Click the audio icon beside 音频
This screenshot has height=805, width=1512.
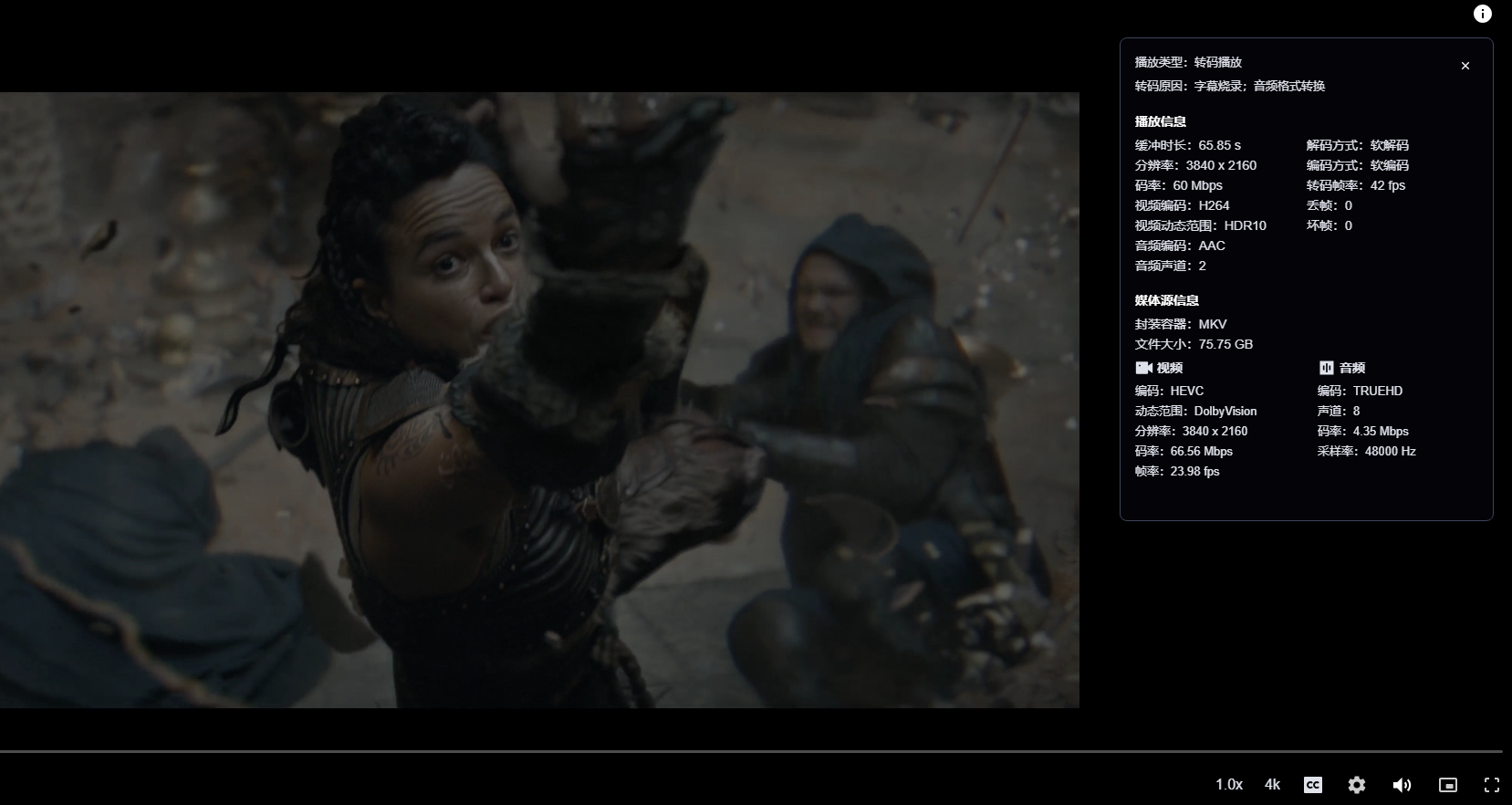pos(1326,368)
